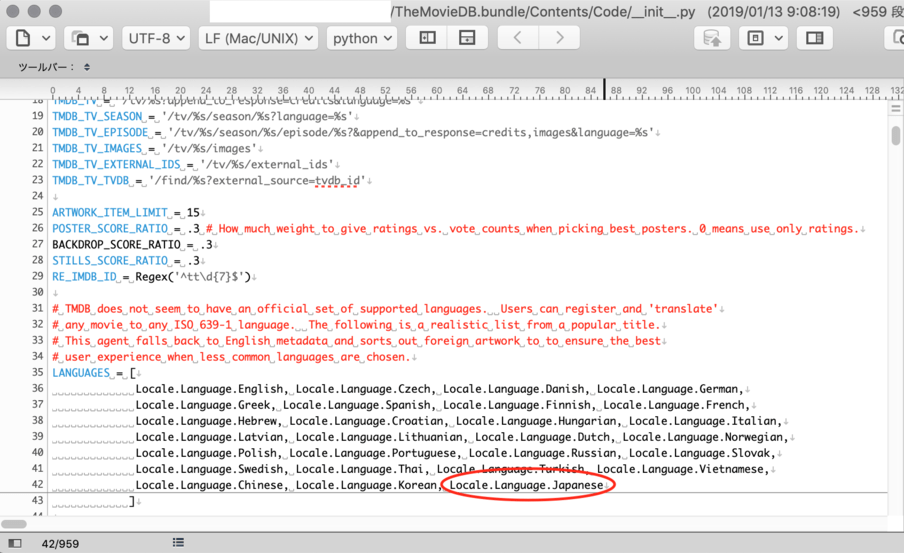Click TMDB_TV_EPISODE on line 20

point(100,133)
